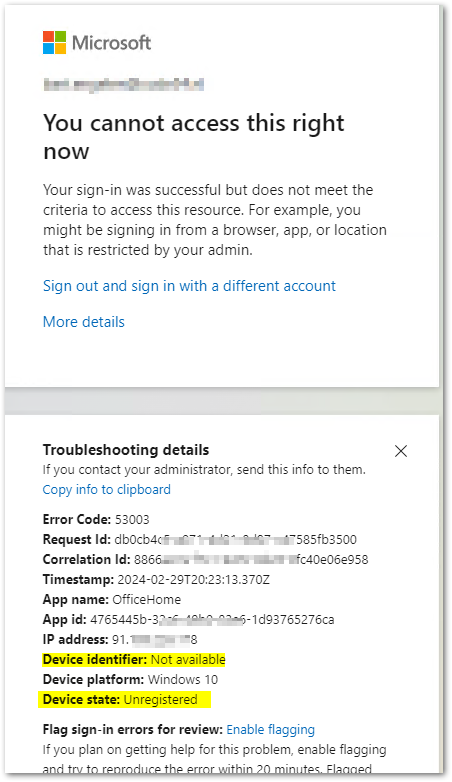Click the Device platform Windows 10 line

coord(130,679)
